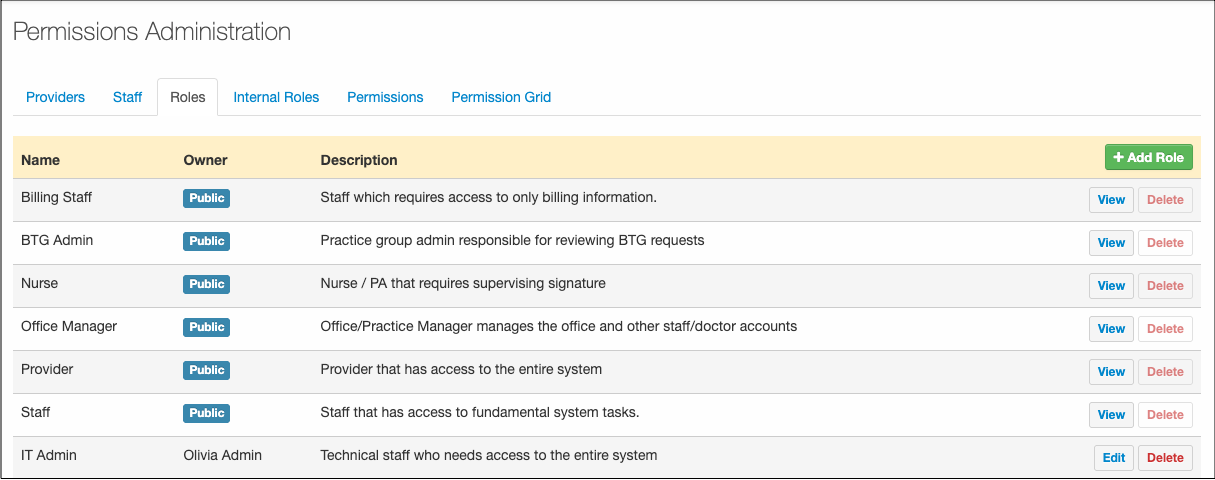Click the Public badge for Nurse
The height and width of the screenshot is (480, 1215).
206,284
